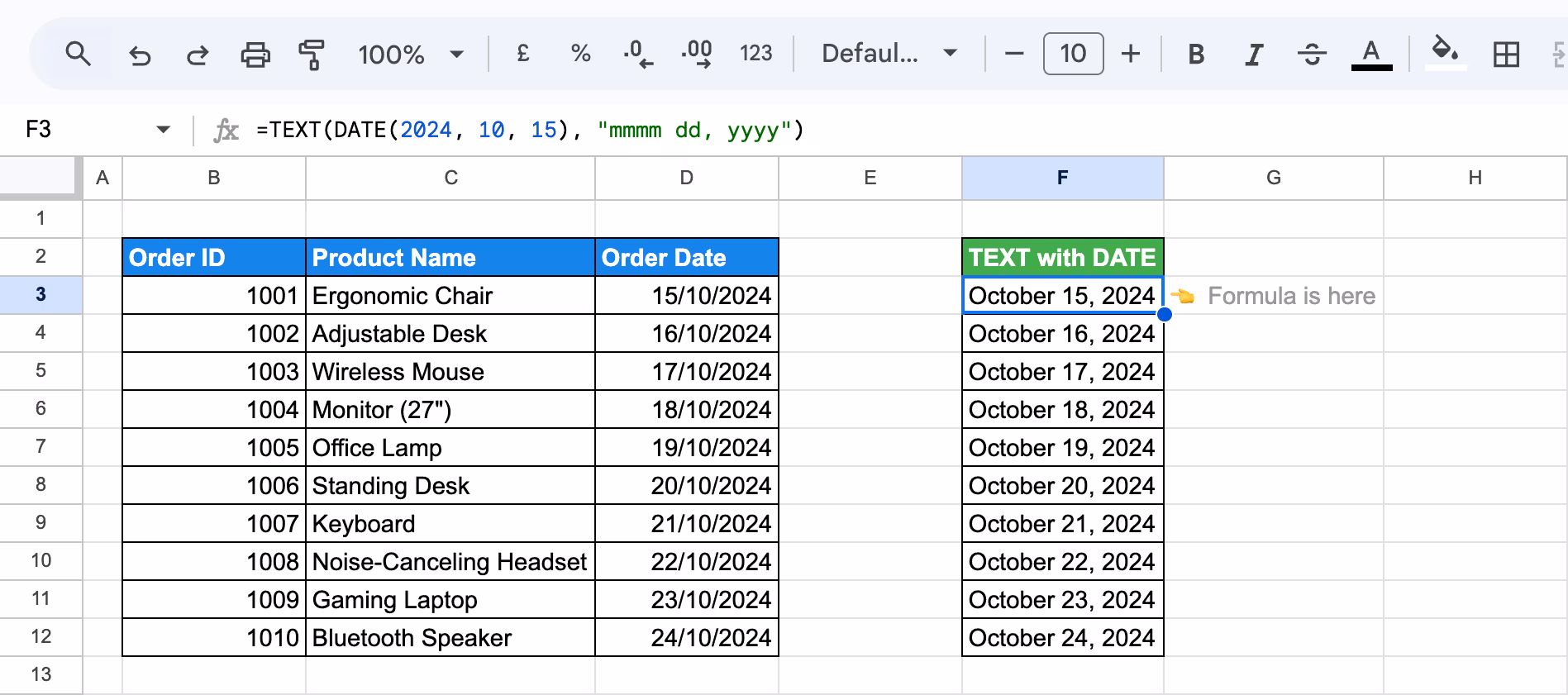
Task: Open the fill color picker
Action: [x=1445, y=53]
